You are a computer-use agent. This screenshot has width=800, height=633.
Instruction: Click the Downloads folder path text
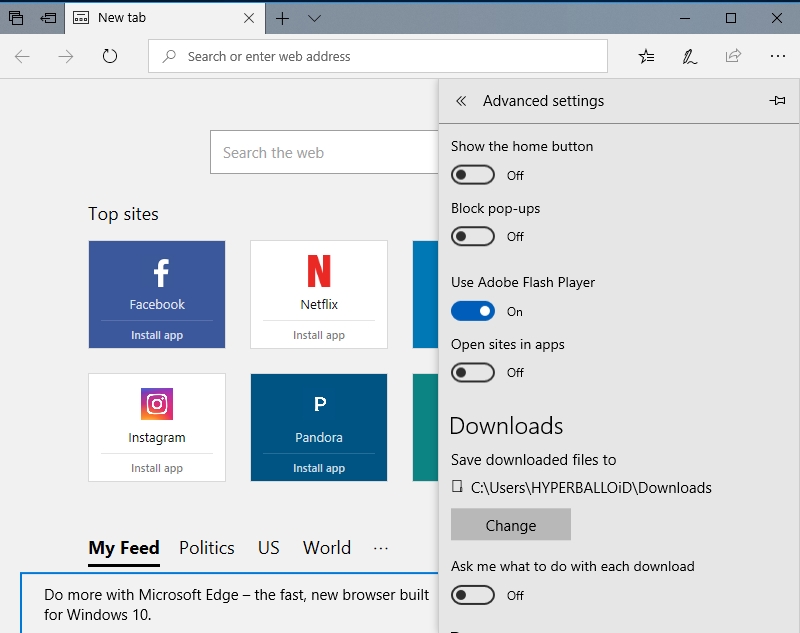point(591,488)
